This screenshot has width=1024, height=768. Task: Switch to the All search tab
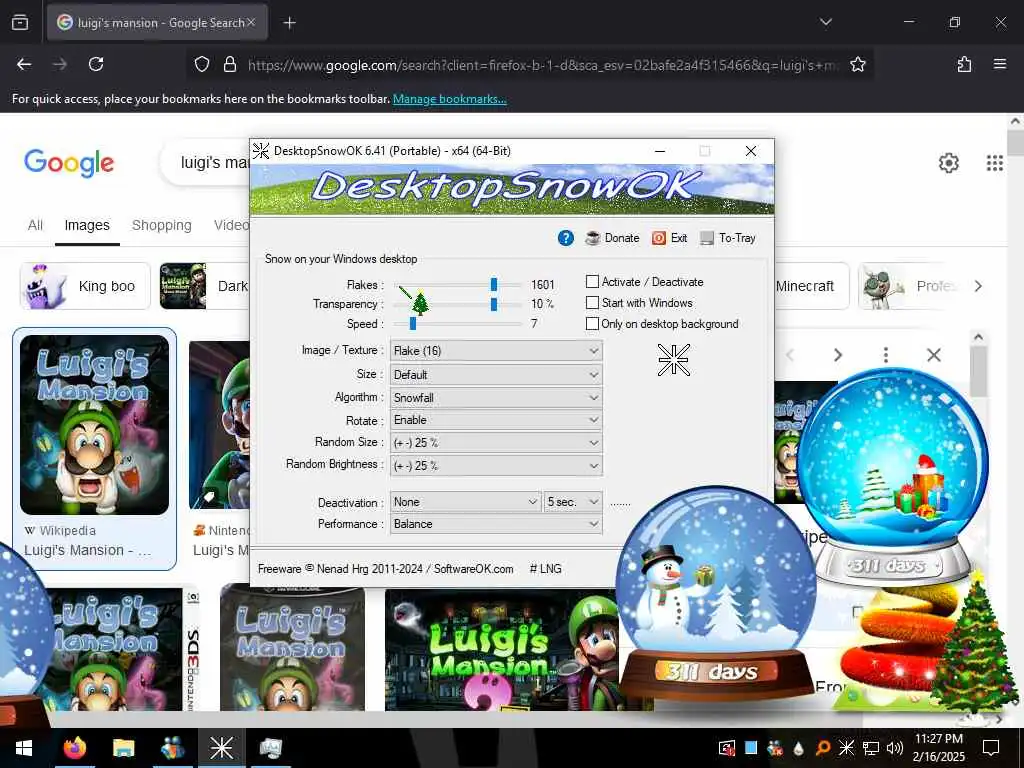35,225
